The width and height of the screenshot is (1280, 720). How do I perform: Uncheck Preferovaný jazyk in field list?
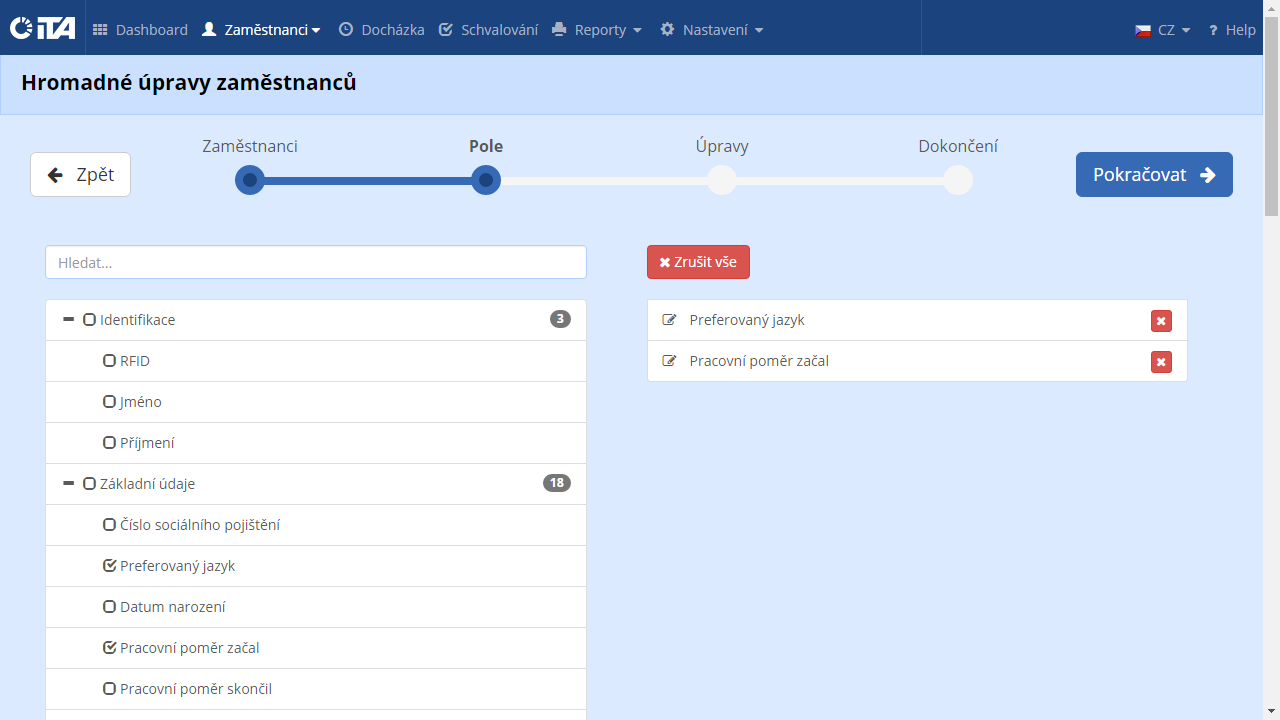[x=110, y=566]
